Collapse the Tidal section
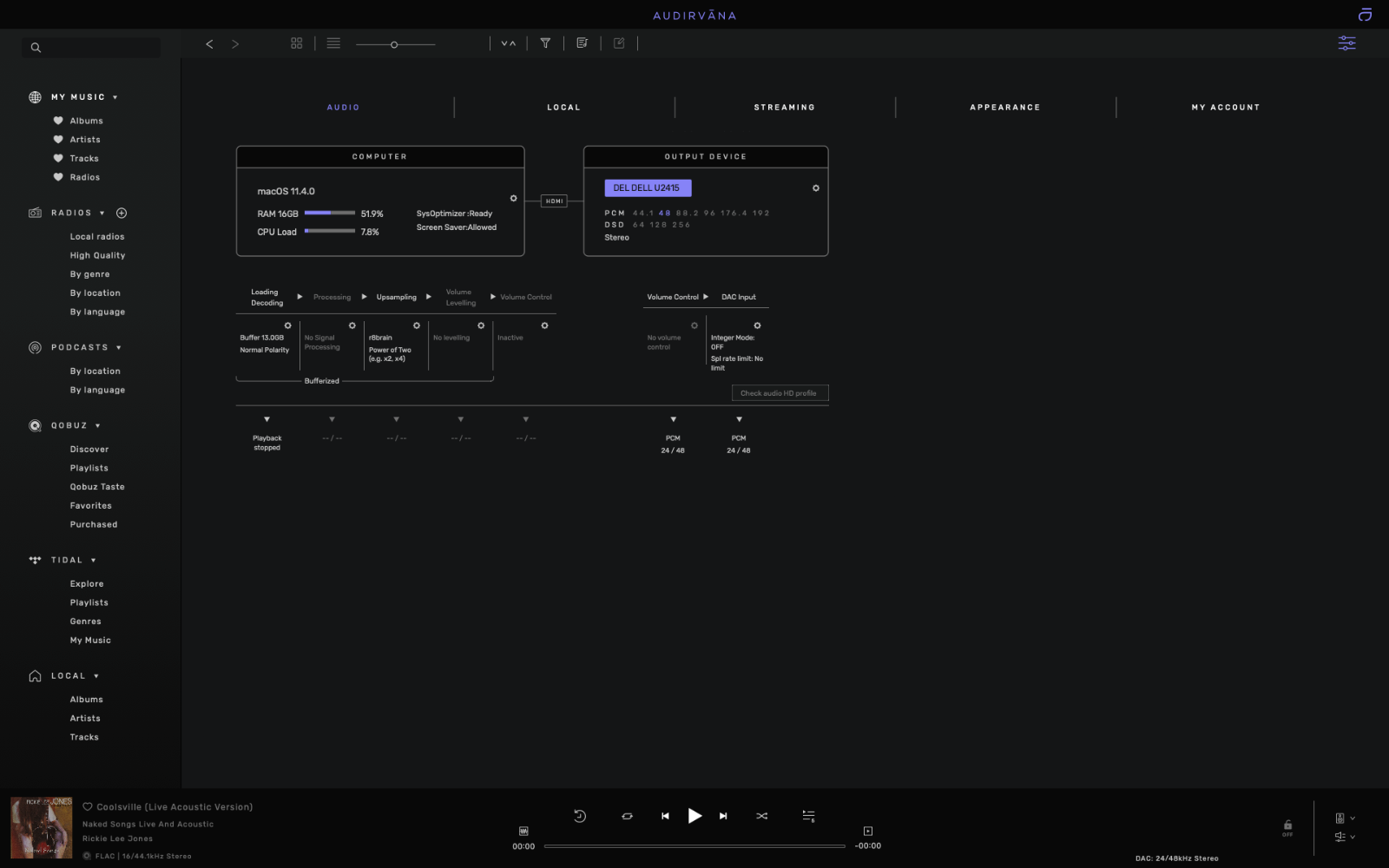Screen dimensions: 1389x868 point(93,561)
